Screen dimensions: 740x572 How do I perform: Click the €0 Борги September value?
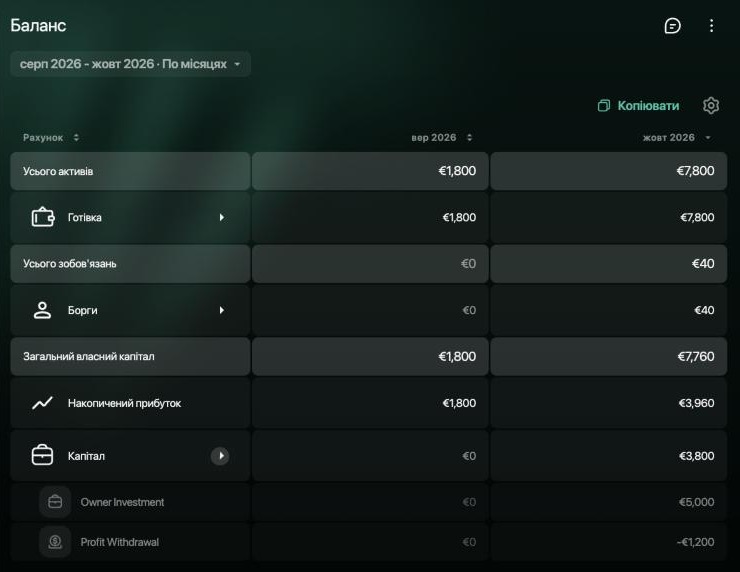[469, 310]
